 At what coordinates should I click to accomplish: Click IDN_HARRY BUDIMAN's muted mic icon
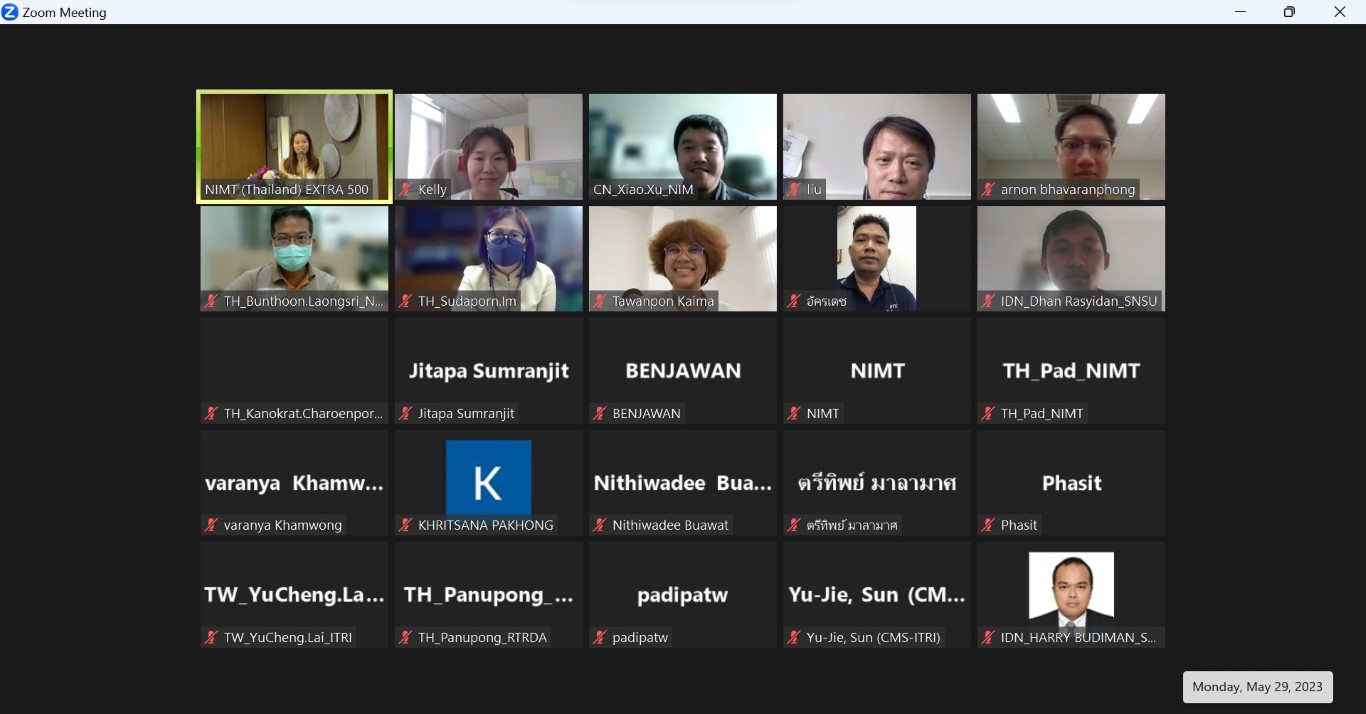pyautogui.click(x=988, y=637)
